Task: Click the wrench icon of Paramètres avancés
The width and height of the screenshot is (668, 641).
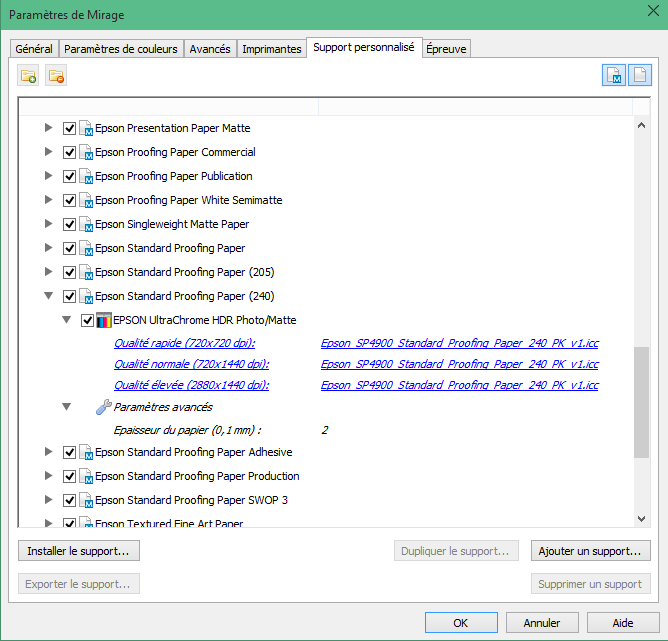Action: coord(104,407)
